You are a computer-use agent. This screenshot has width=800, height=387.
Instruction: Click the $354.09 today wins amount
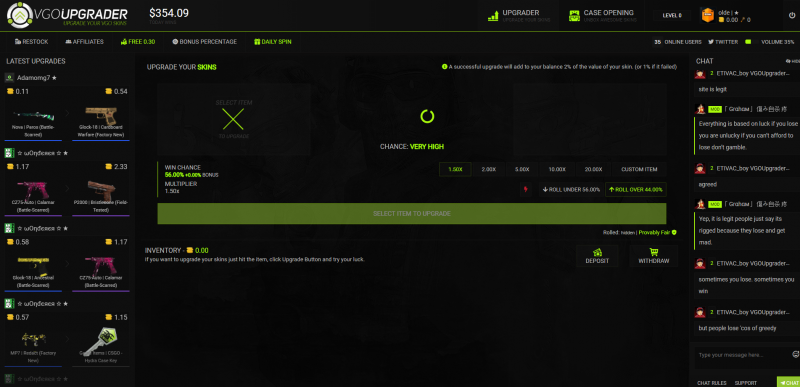(169, 13)
